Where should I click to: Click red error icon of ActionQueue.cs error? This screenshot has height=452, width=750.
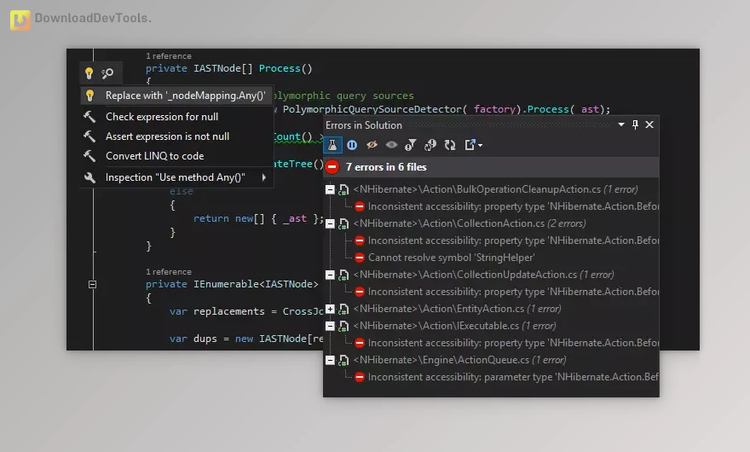(x=360, y=377)
